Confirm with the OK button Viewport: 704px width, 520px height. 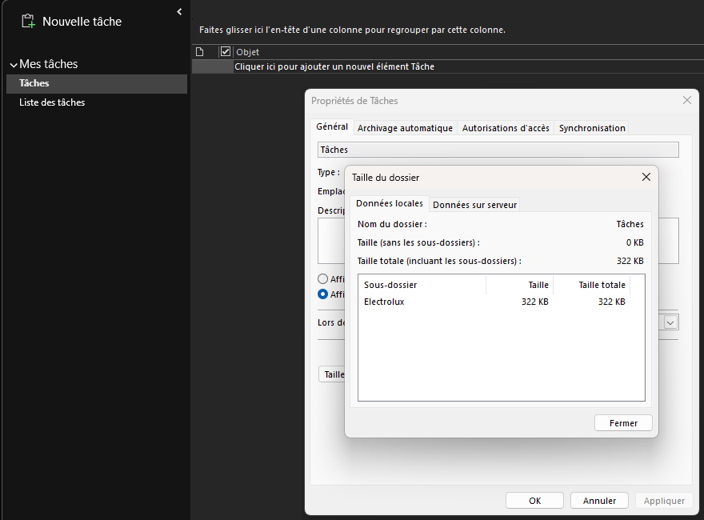pos(534,501)
